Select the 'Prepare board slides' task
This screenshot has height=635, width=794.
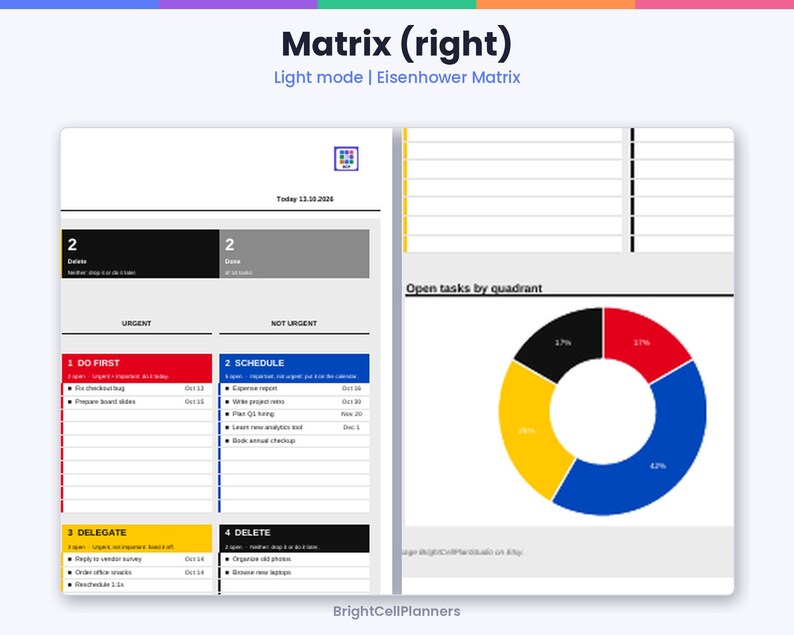click(x=105, y=402)
